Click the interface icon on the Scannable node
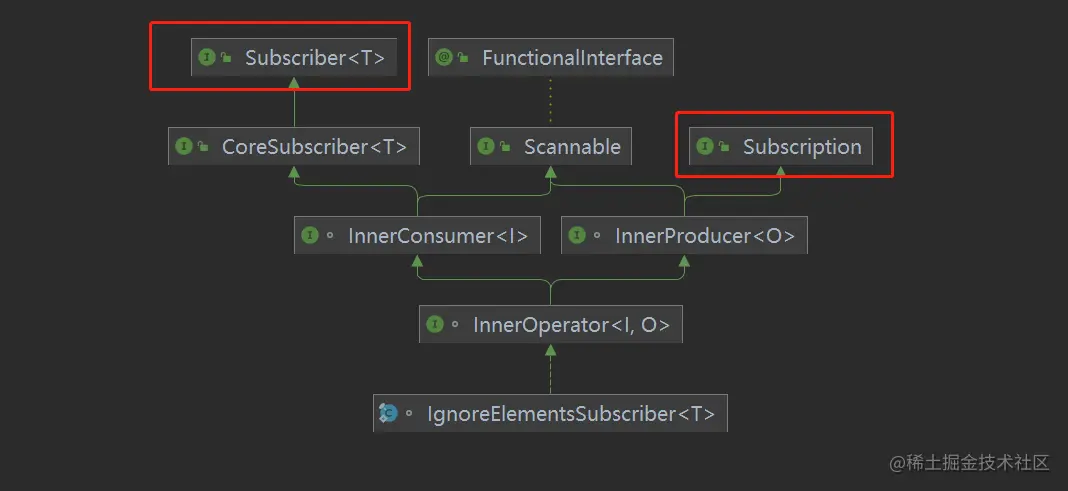Viewport: 1068px width, 491px height. tap(486, 147)
